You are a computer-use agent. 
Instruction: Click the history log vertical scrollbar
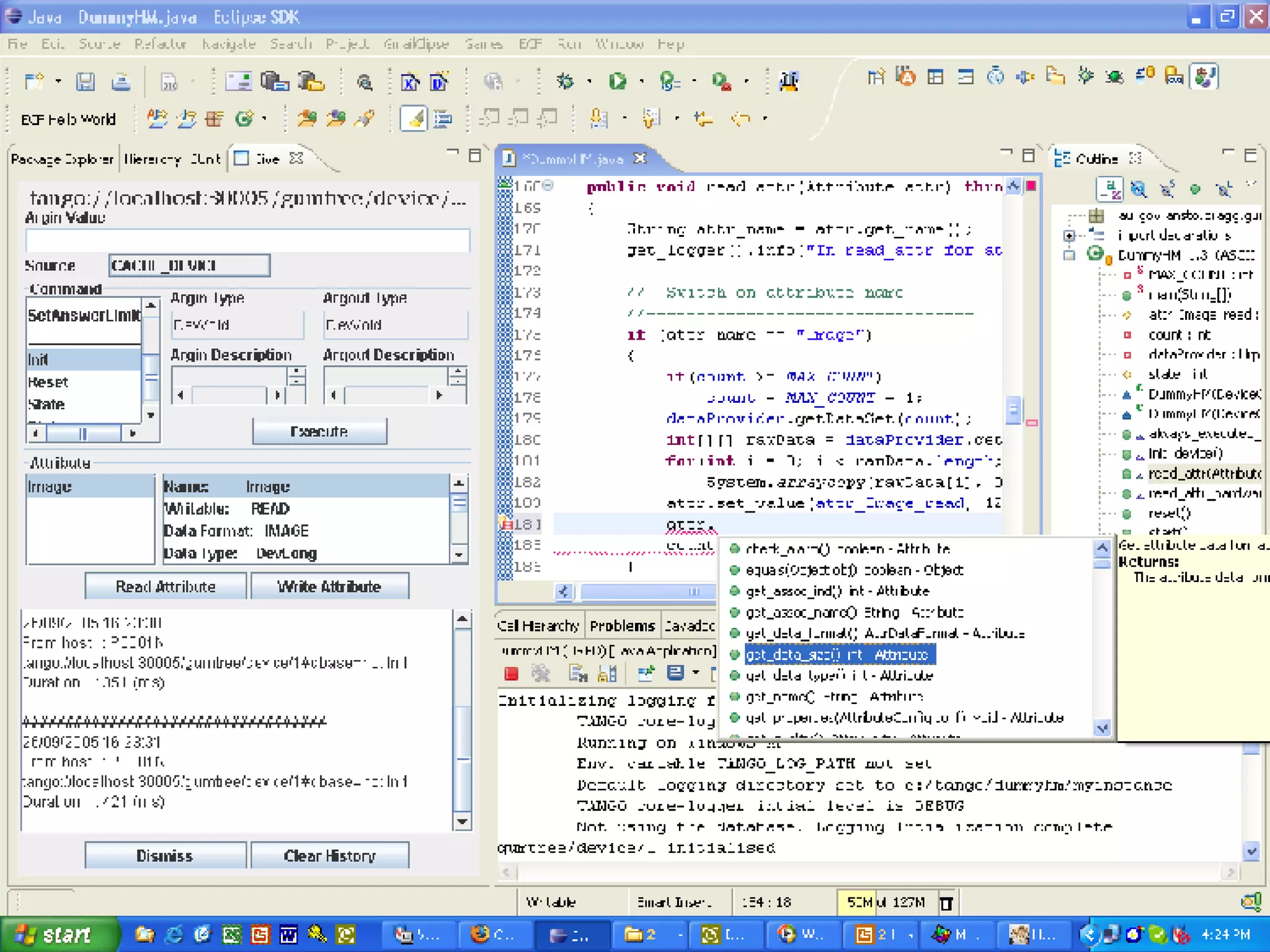[x=463, y=719]
